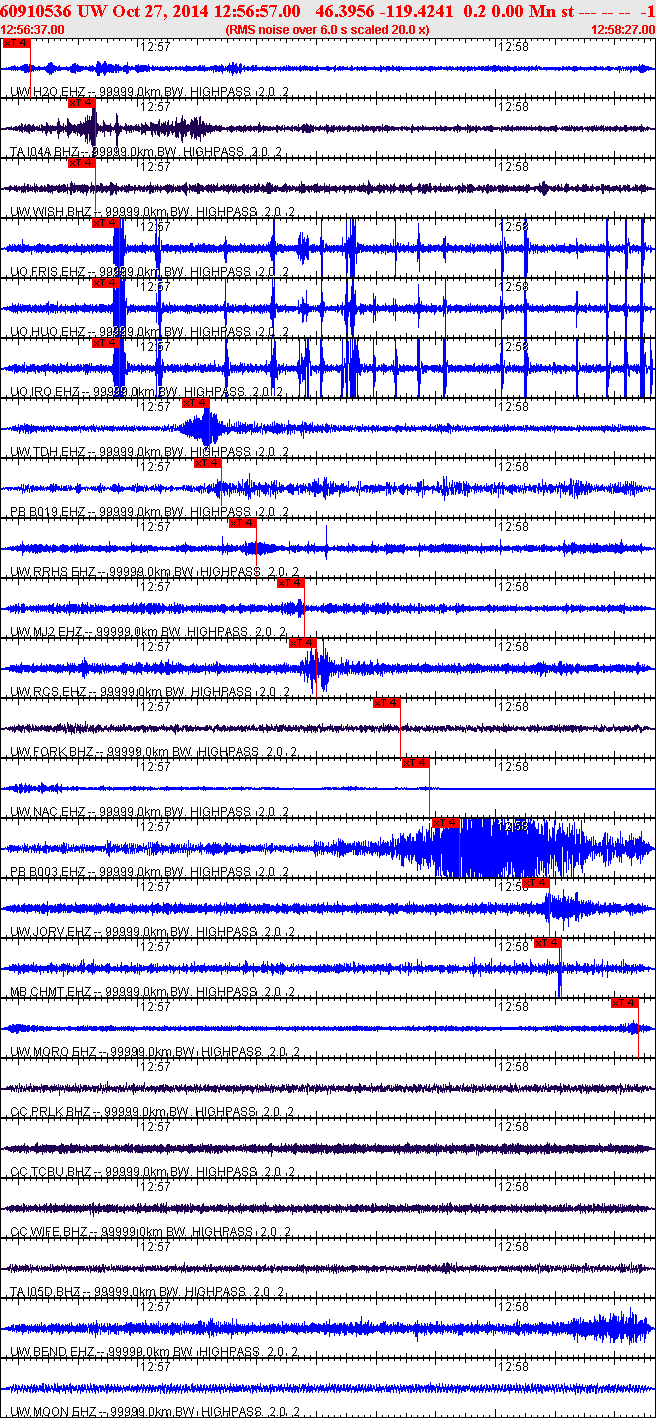Click the pick marker on PB.B003 trace
The image size is (656, 1418).
[446, 823]
